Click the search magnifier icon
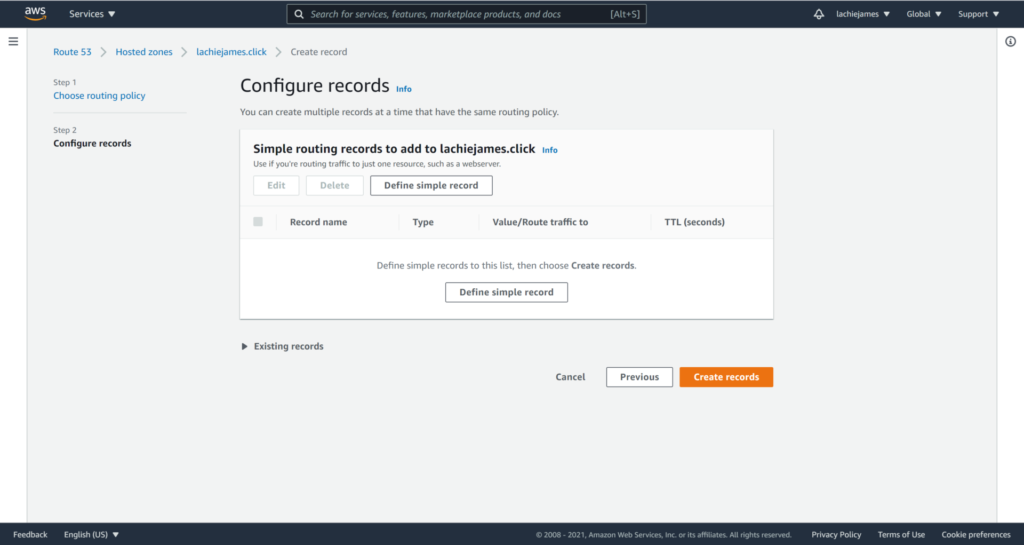The height and width of the screenshot is (545, 1024). [298, 14]
